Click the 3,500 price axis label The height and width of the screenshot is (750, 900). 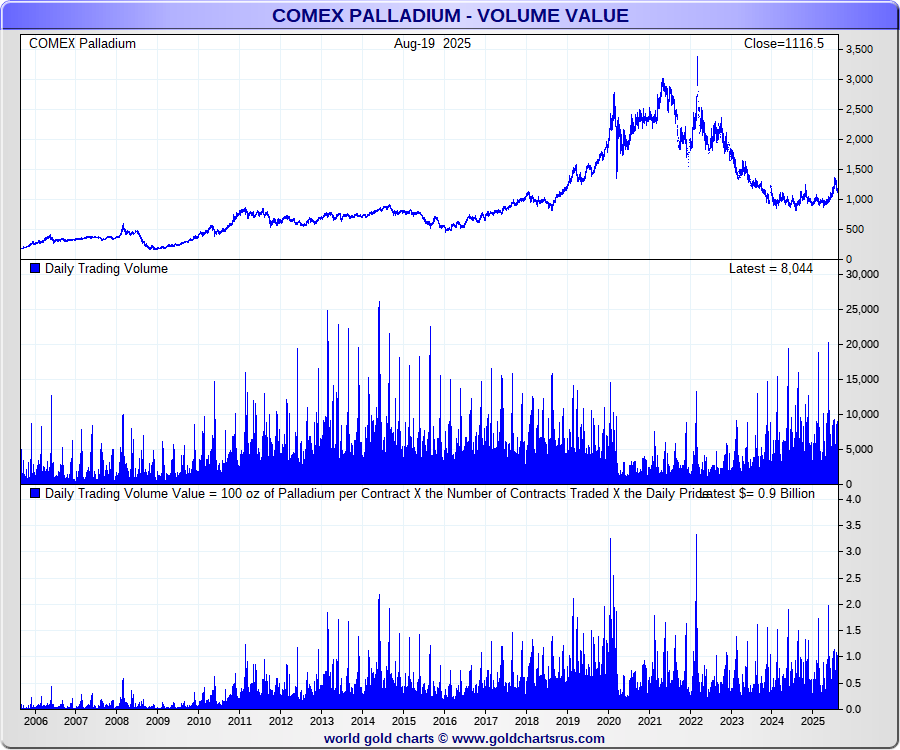[860, 49]
